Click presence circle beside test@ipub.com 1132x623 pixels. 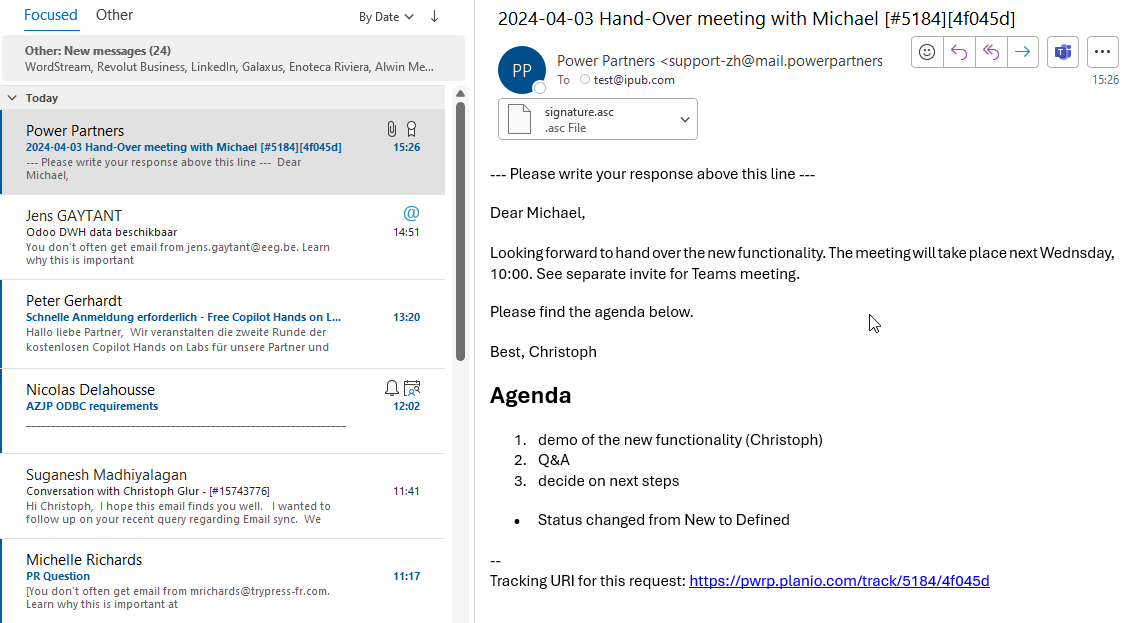click(585, 79)
